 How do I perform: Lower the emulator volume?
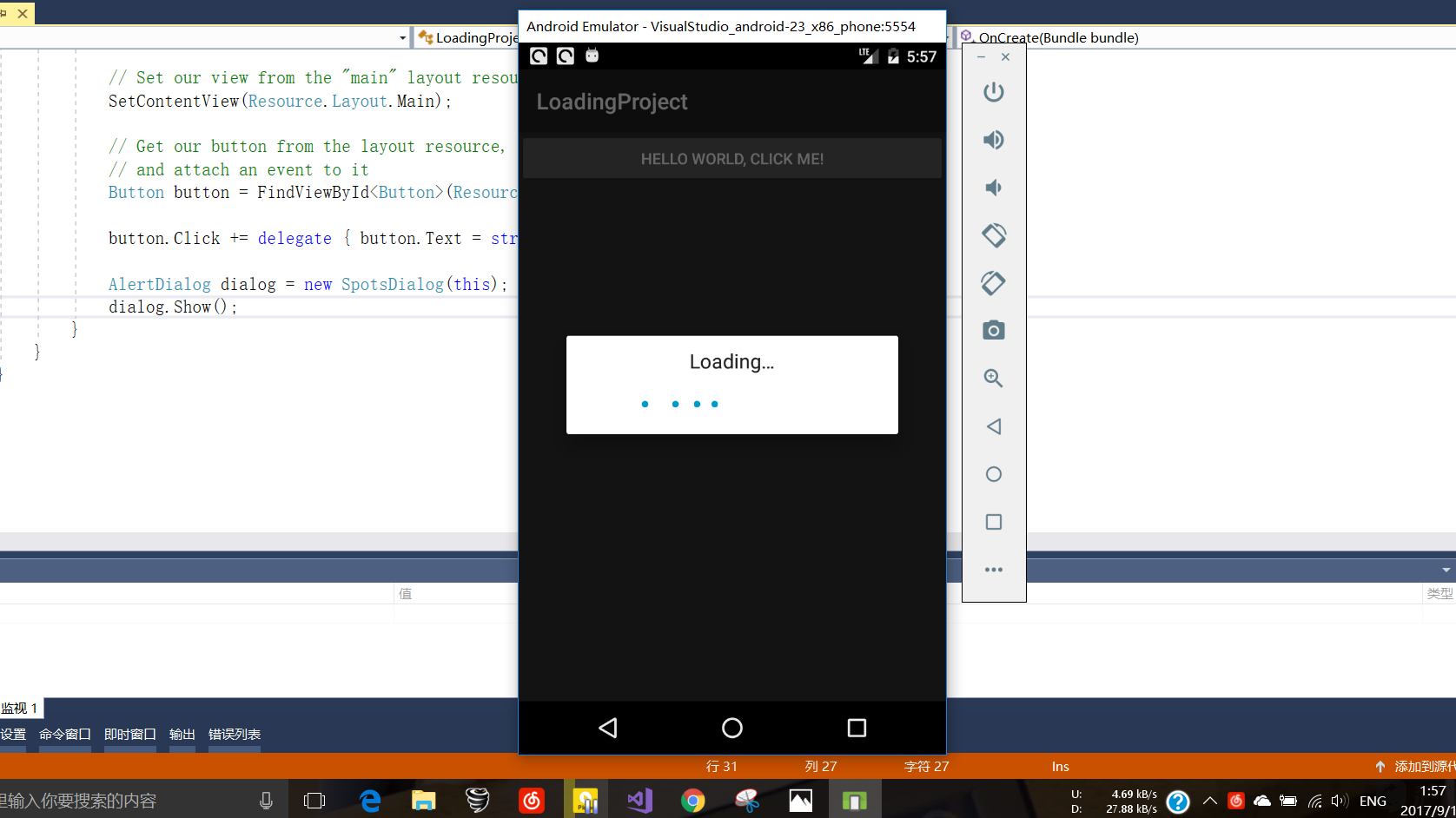pyautogui.click(x=994, y=188)
